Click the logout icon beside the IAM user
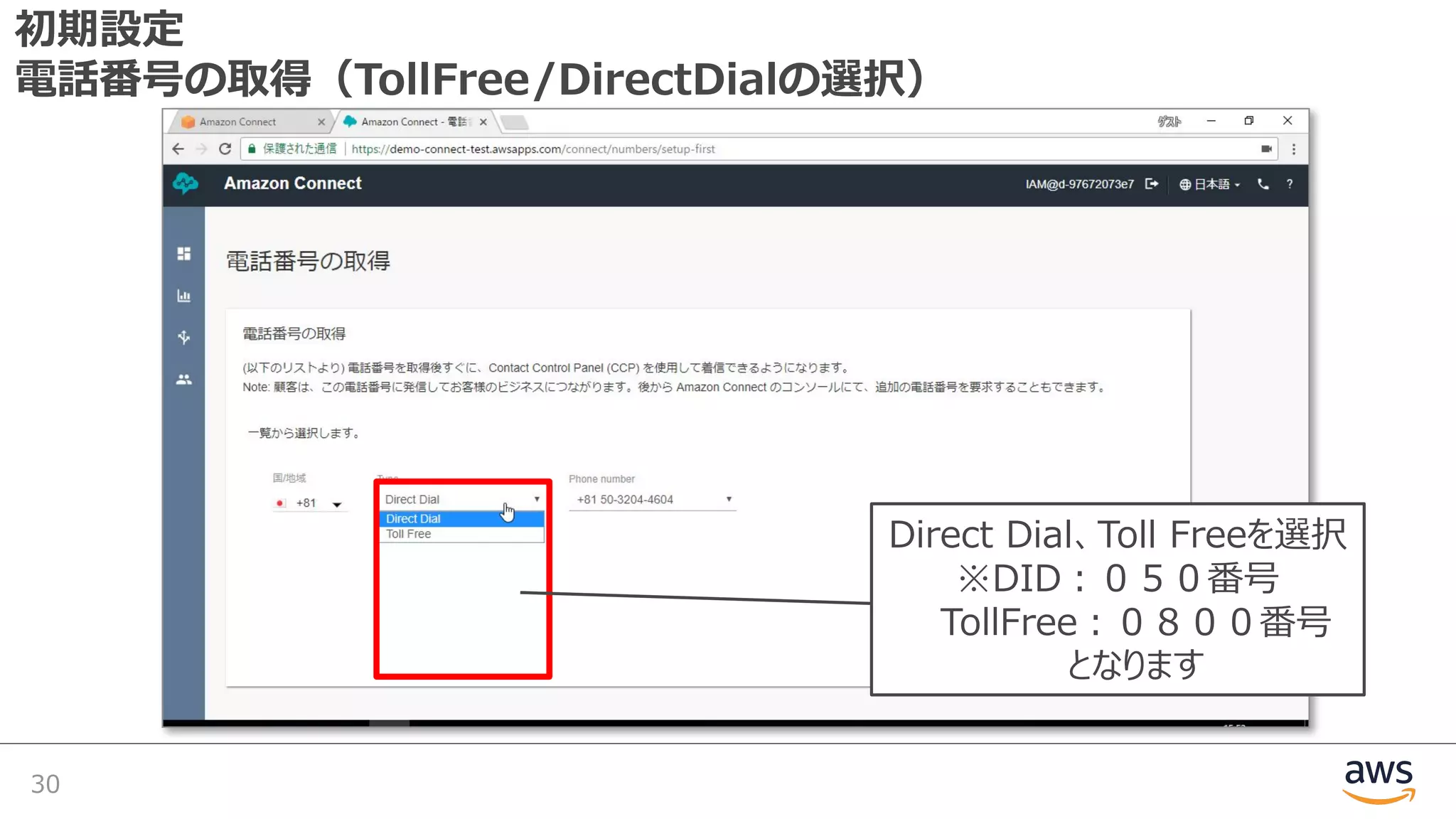 pyautogui.click(x=1152, y=184)
